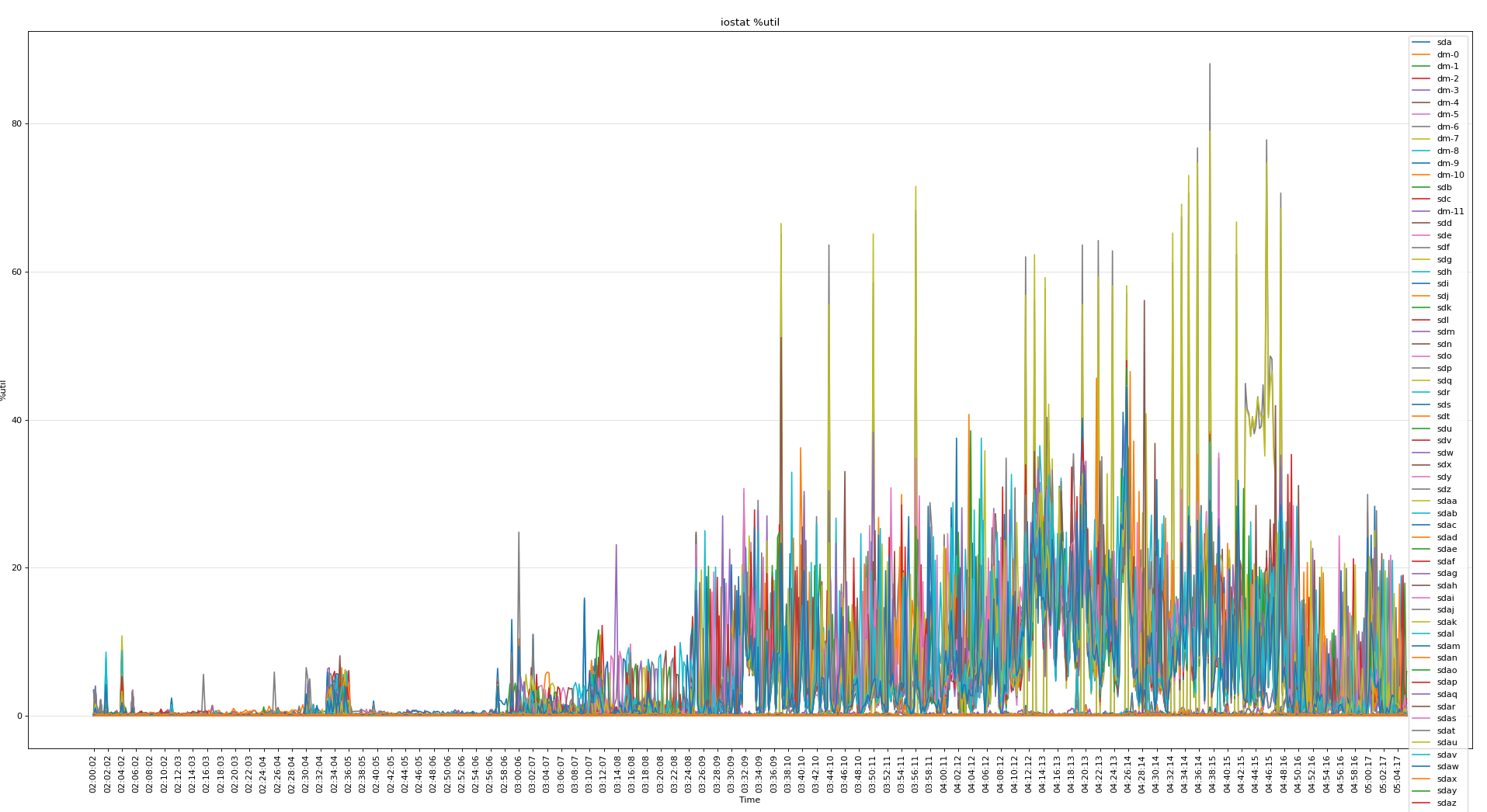Click legend label 'sdal'
Viewport: 1487px width, 812px height.
pyautogui.click(x=1445, y=634)
